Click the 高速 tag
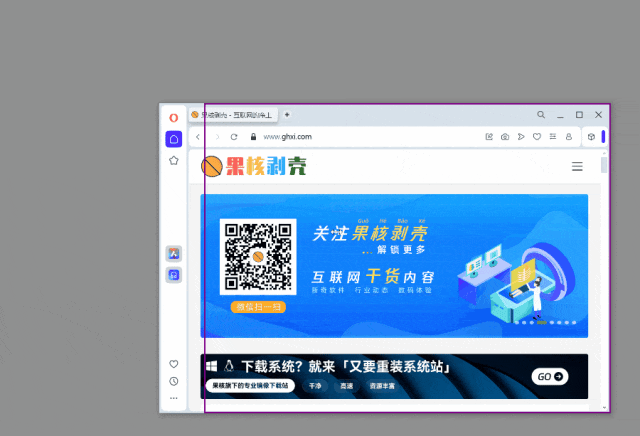Image resolution: width=640 pixels, height=436 pixels. pyautogui.click(x=347, y=386)
